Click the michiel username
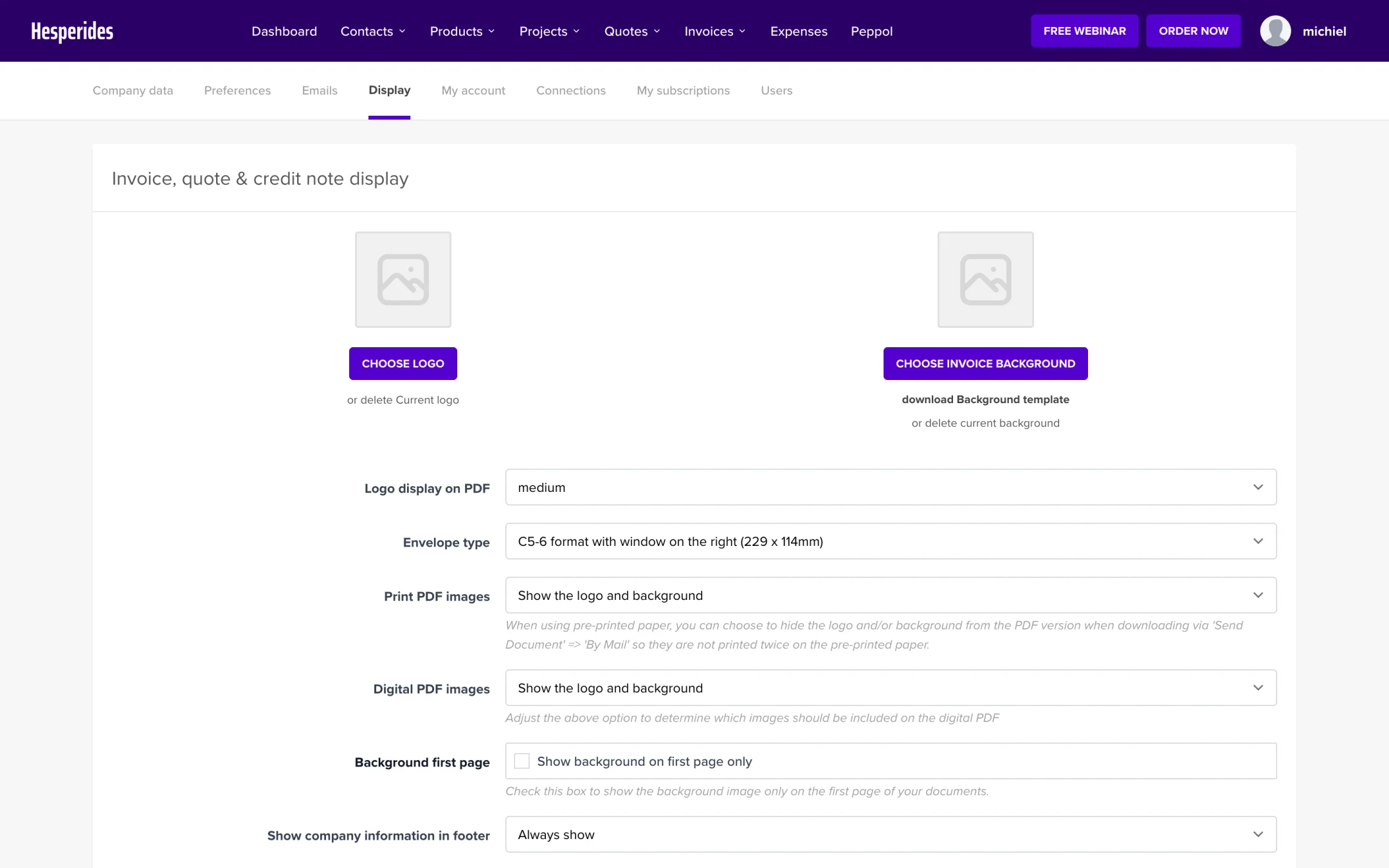 [x=1324, y=31]
